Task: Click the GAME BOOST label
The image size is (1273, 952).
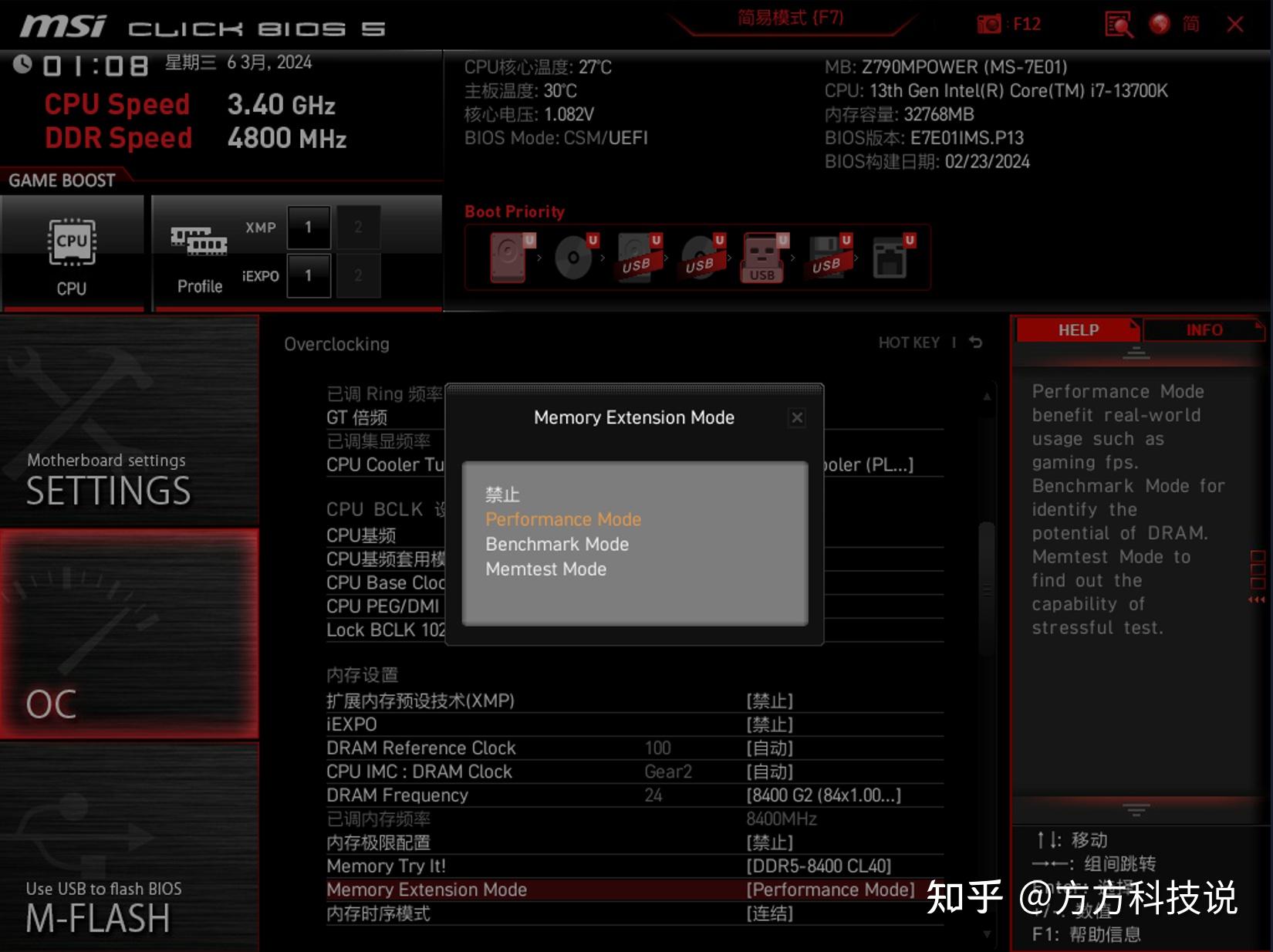Action: pos(62,181)
